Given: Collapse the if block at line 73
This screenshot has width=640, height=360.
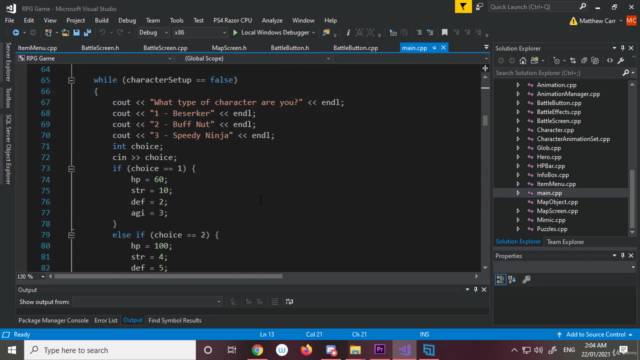Looking at the screenshot, I should [x=71, y=169].
